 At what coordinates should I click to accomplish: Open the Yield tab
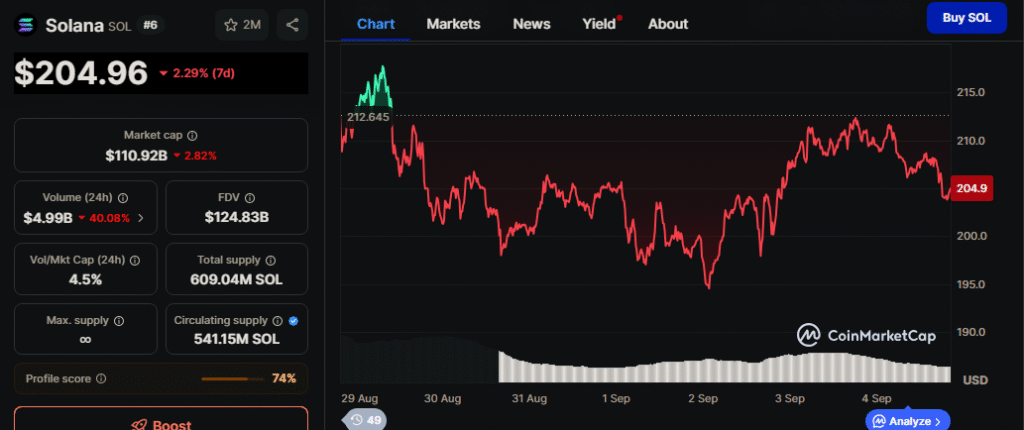pyautogui.click(x=600, y=23)
